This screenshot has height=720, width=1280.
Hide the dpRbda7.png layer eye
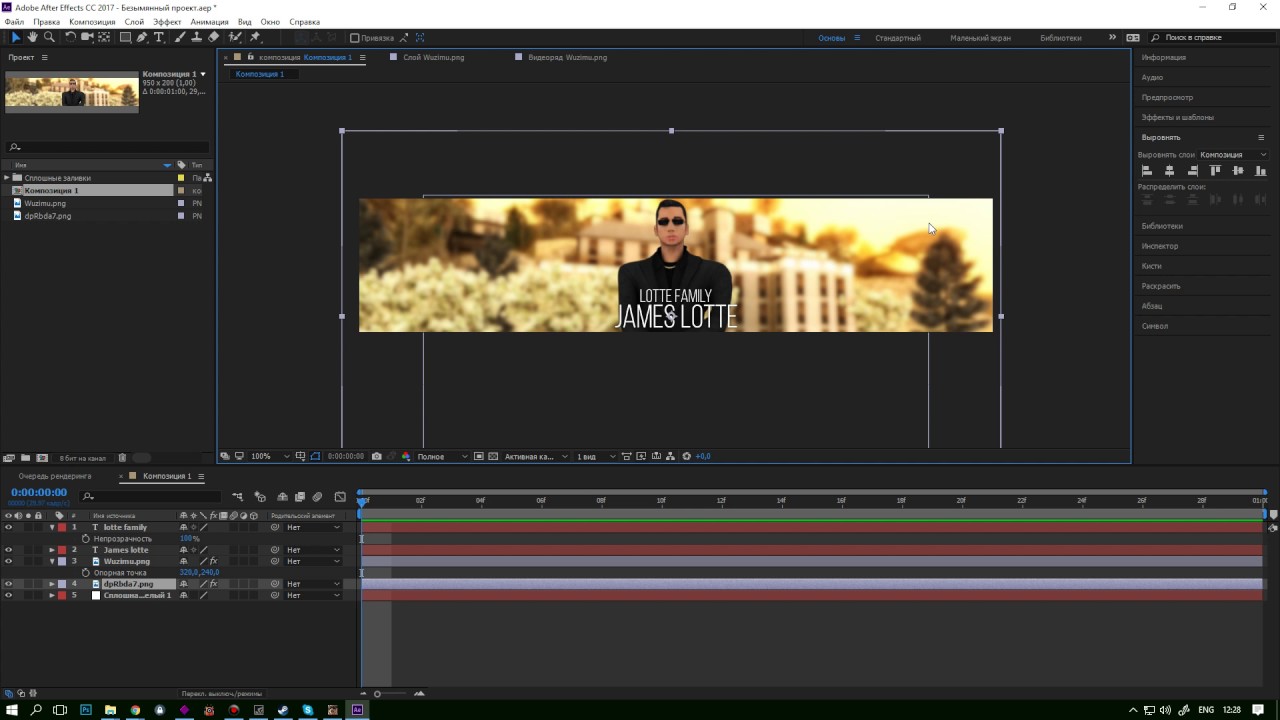(8, 584)
